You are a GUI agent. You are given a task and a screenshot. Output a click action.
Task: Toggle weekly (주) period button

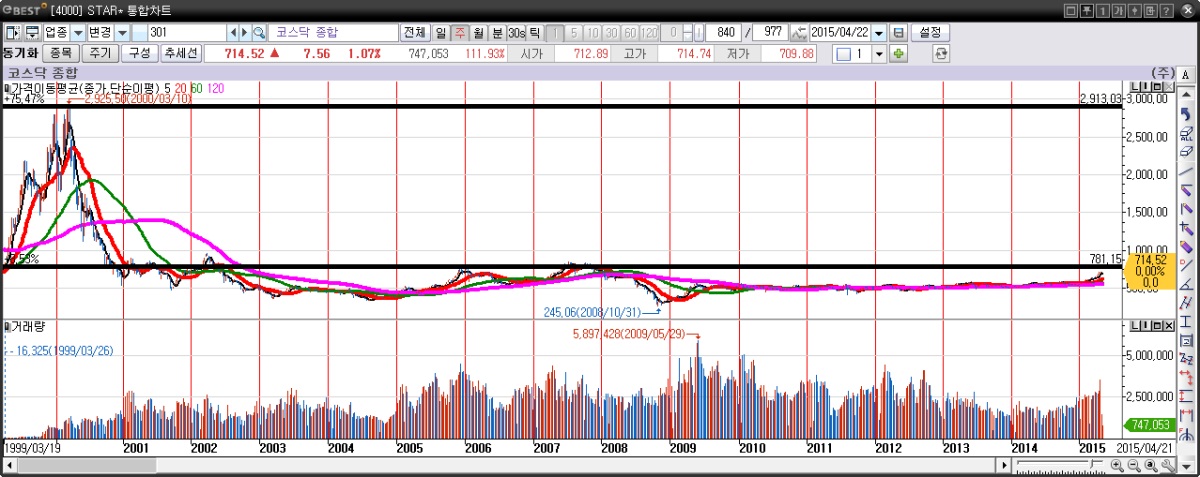pos(459,33)
